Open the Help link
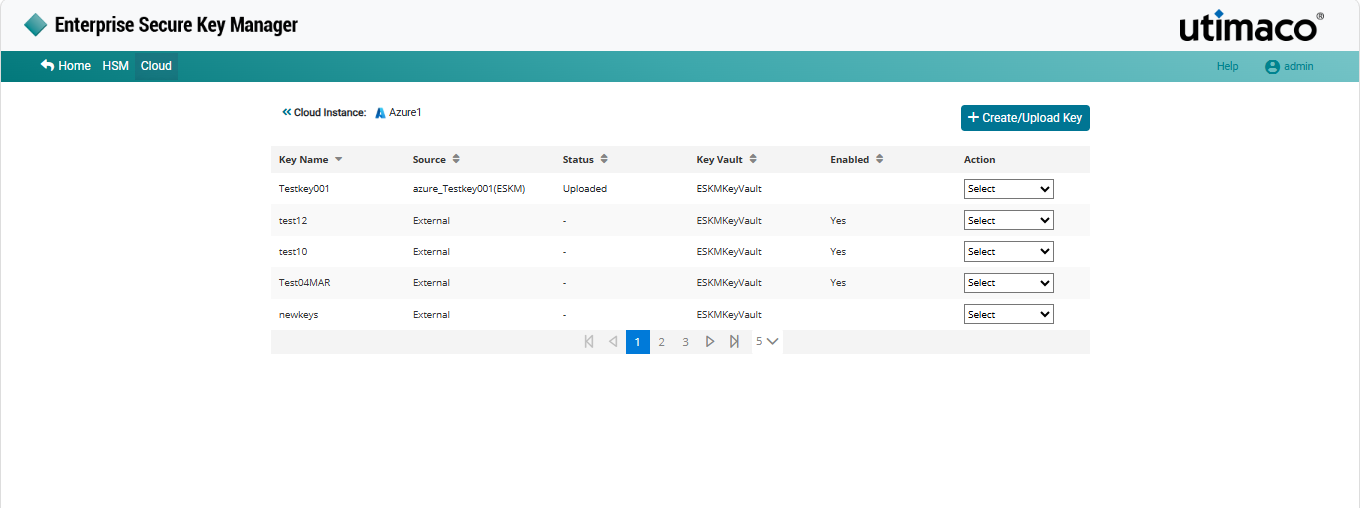 1227,66
